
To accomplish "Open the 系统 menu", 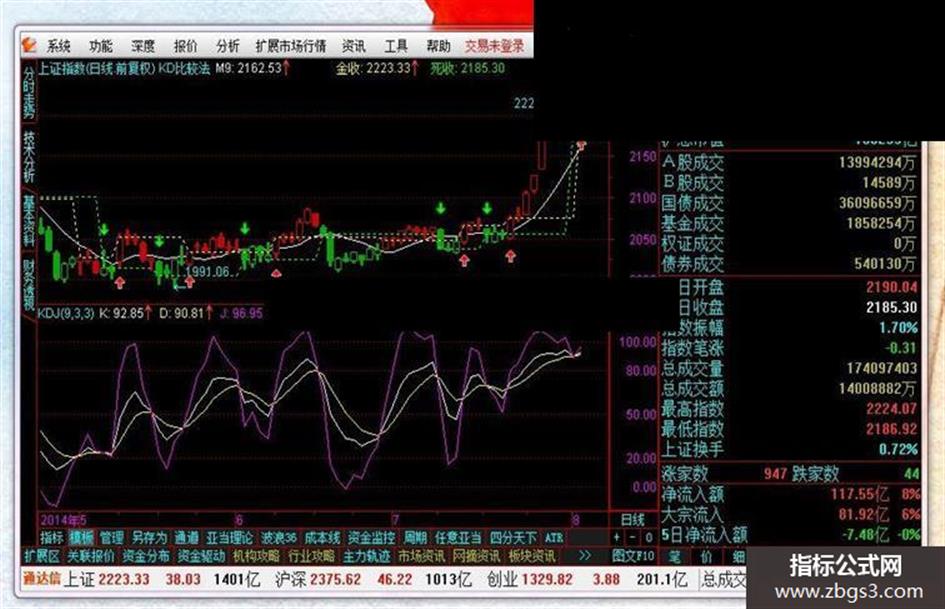I will [58, 46].
